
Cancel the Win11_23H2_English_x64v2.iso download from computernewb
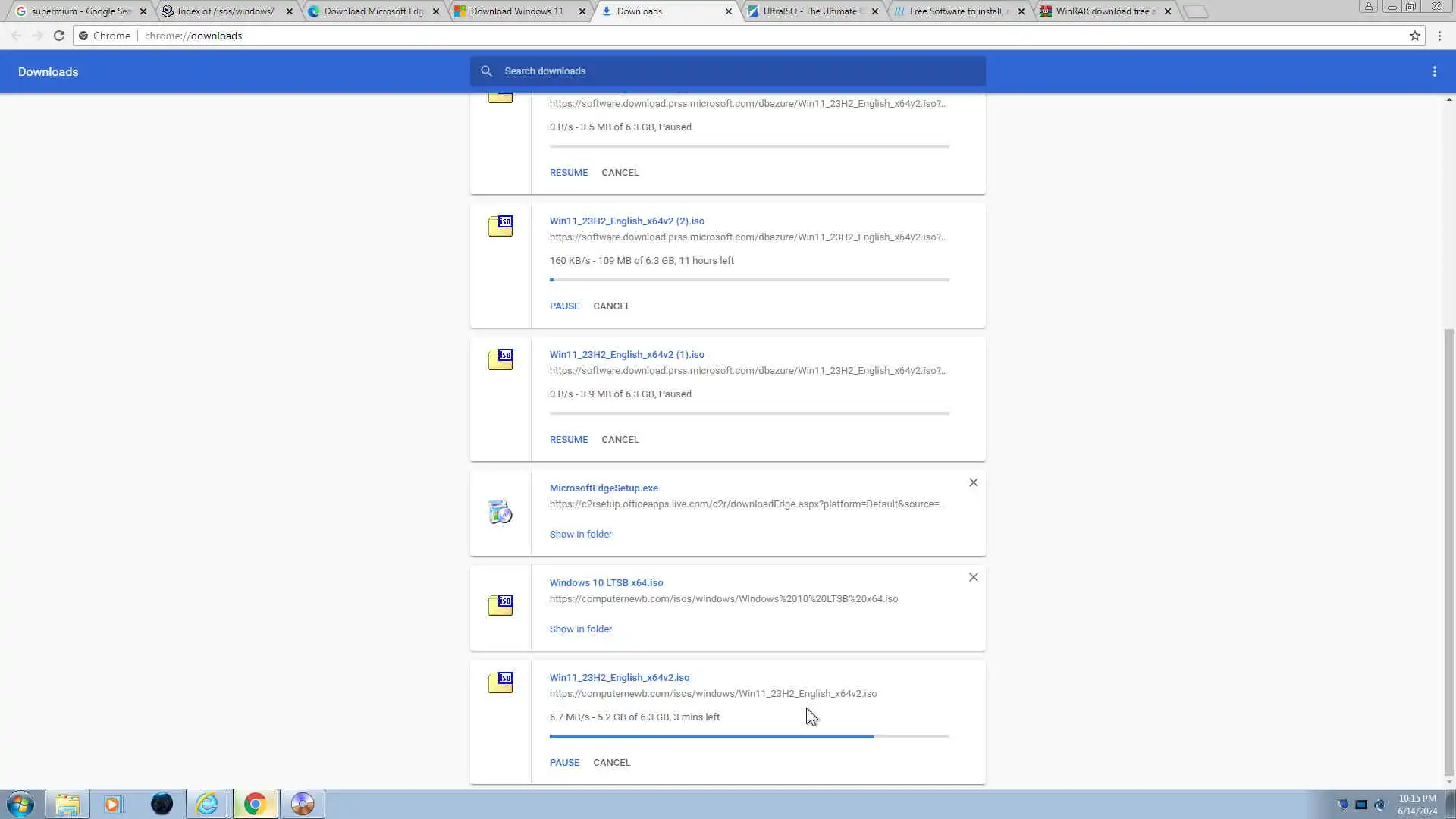point(611,763)
